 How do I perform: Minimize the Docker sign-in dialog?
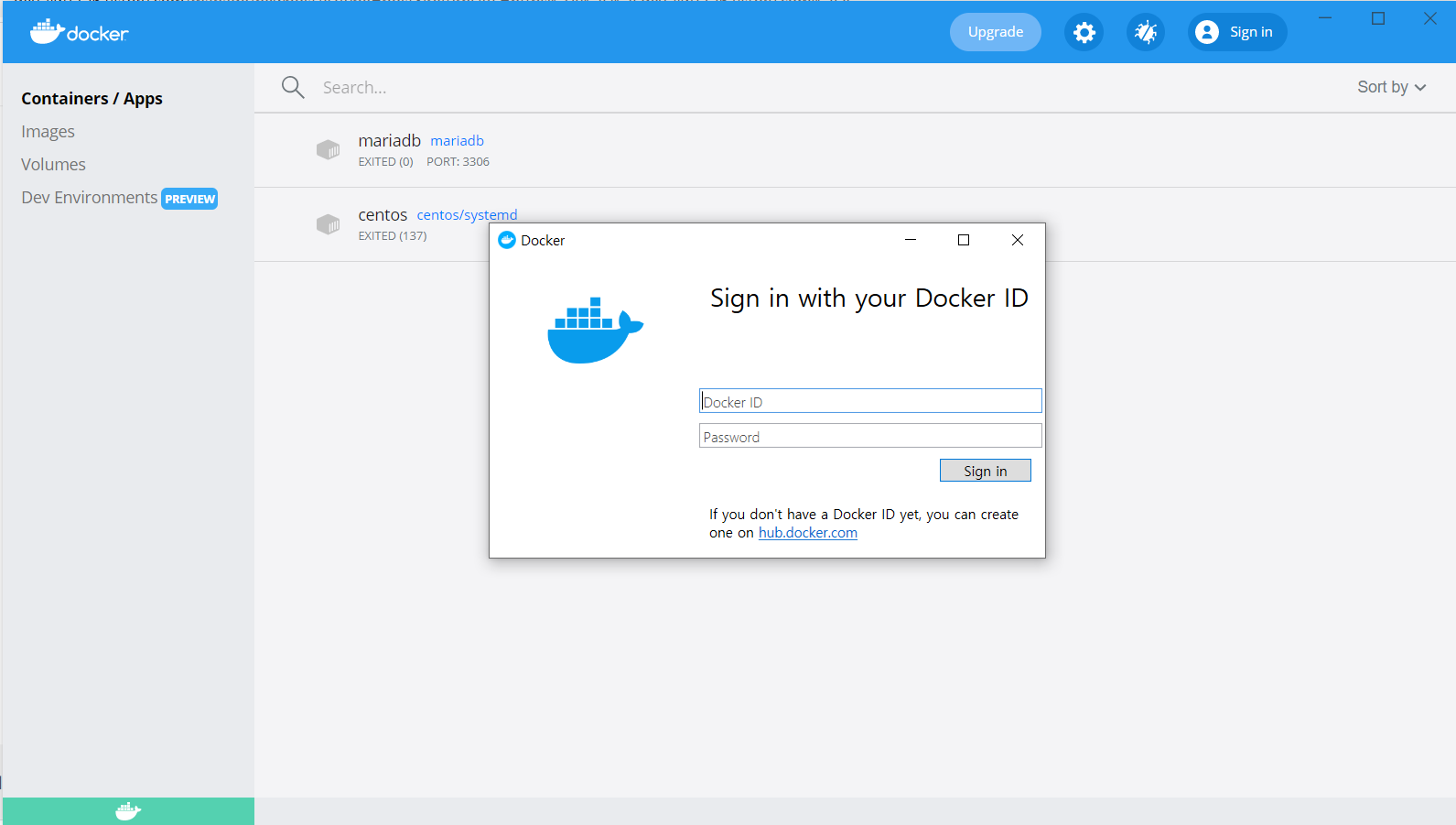point(911,240)
